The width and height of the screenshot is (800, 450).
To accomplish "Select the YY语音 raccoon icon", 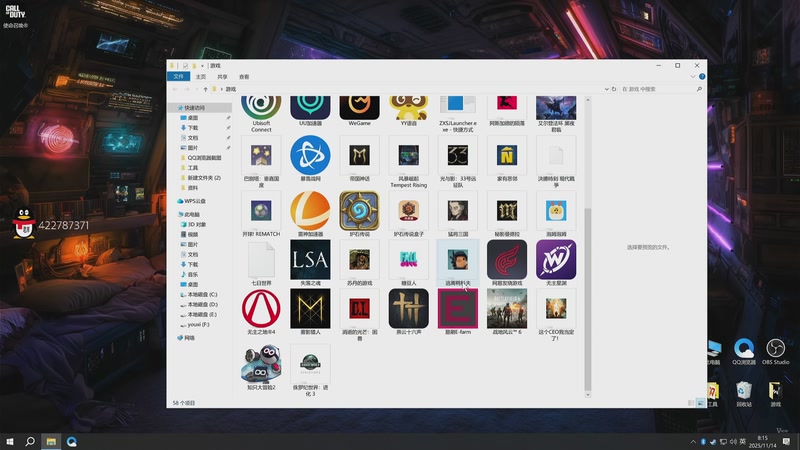I will point(408,108).
